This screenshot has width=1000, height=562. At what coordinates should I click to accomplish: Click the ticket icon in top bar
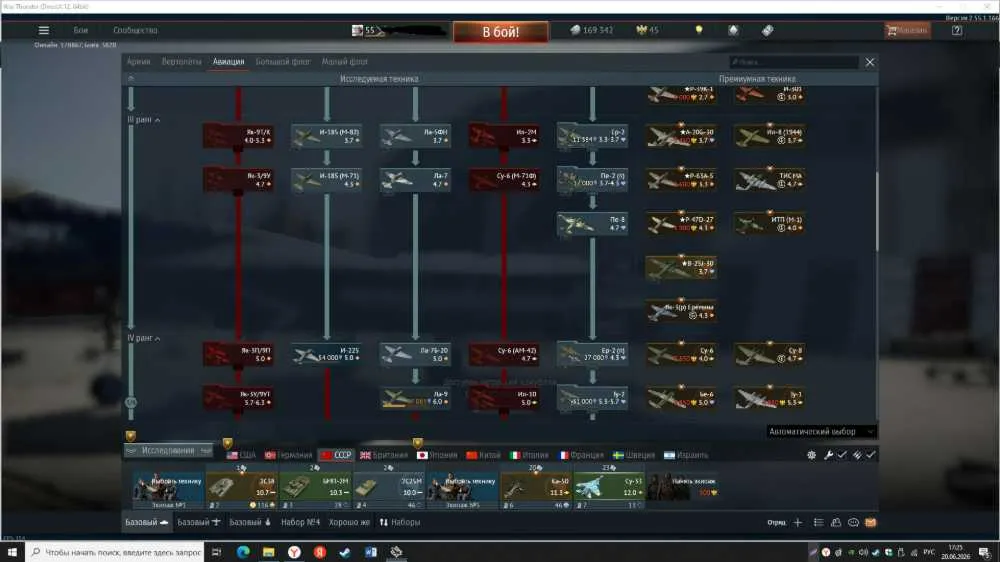tap(767, 30)
